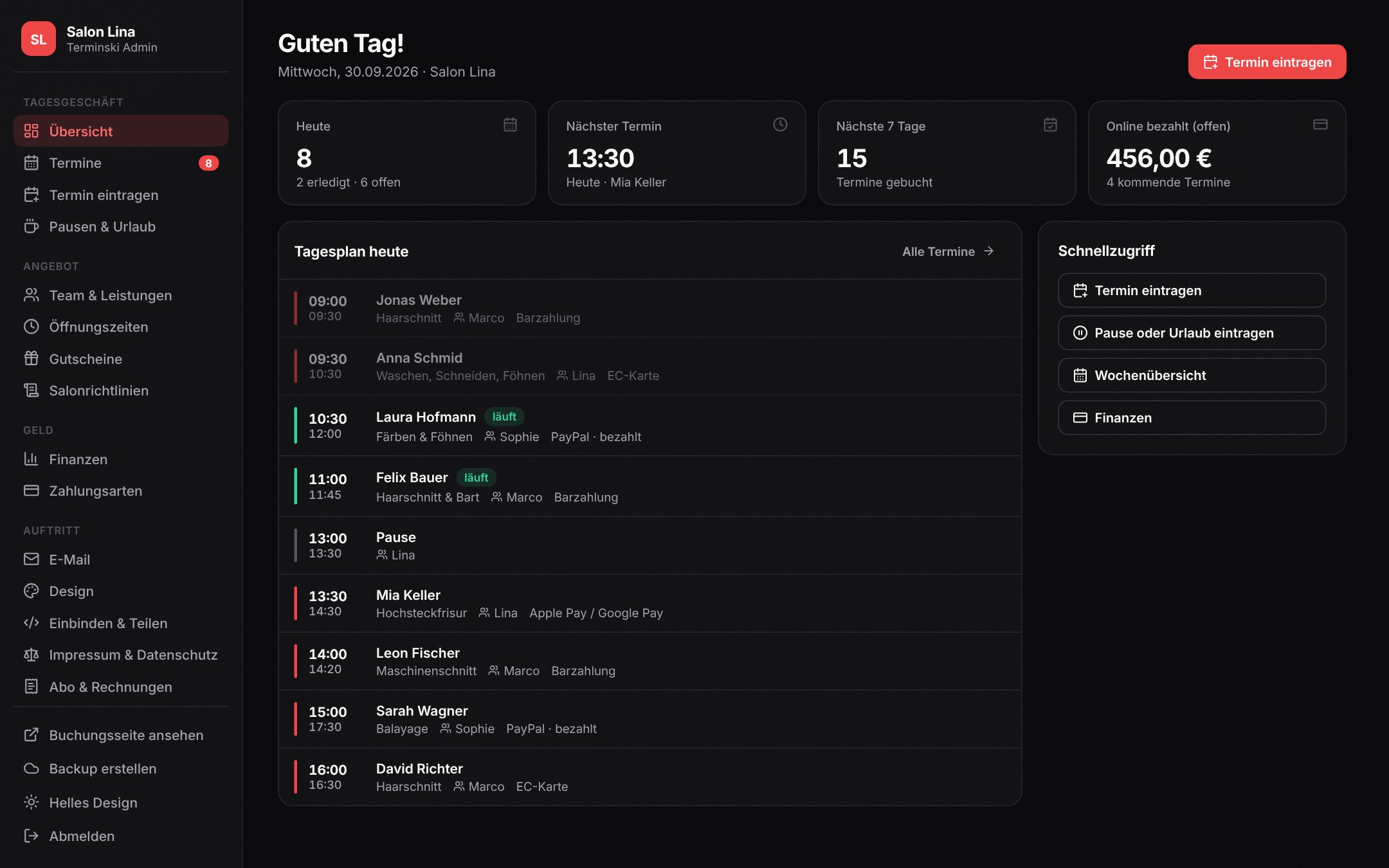Click the external link icon for Buchungsseite ansehen
The width and height of the screenshot is (1389, 868).
click(32, 735)
